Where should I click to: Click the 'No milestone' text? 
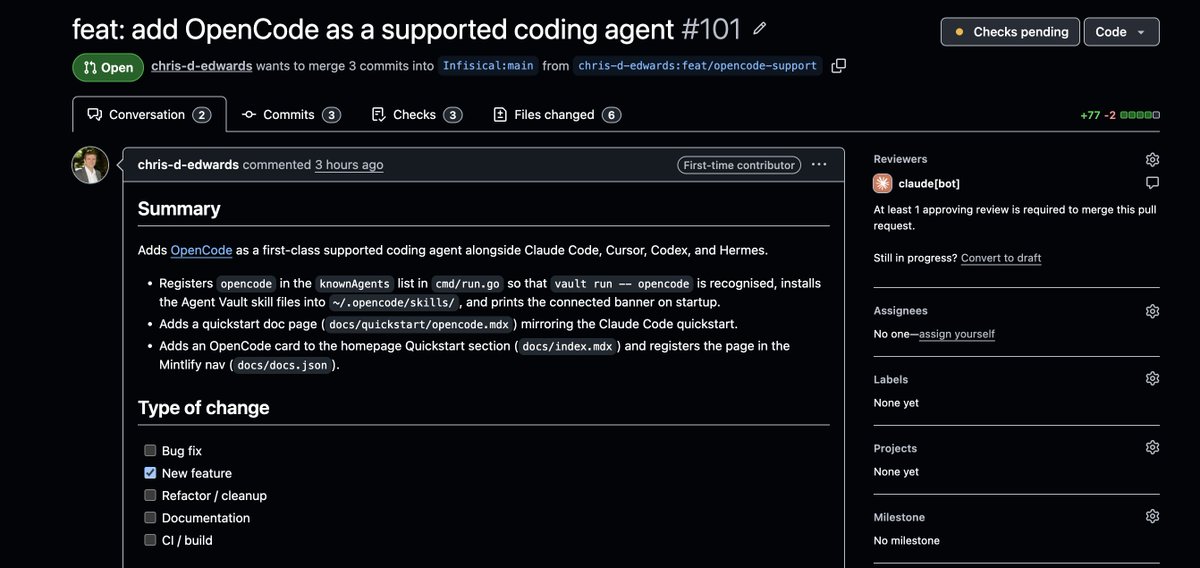tap(907, 541)
